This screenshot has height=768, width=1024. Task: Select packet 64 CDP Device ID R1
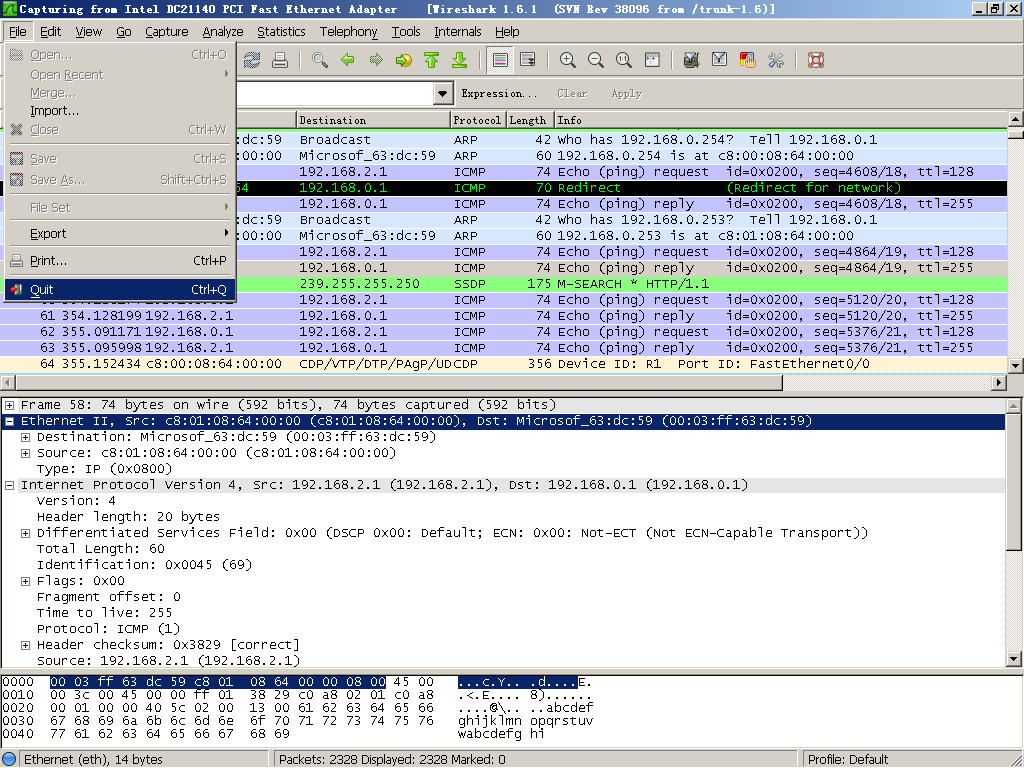pyautogui.click(x=503, y=364)
